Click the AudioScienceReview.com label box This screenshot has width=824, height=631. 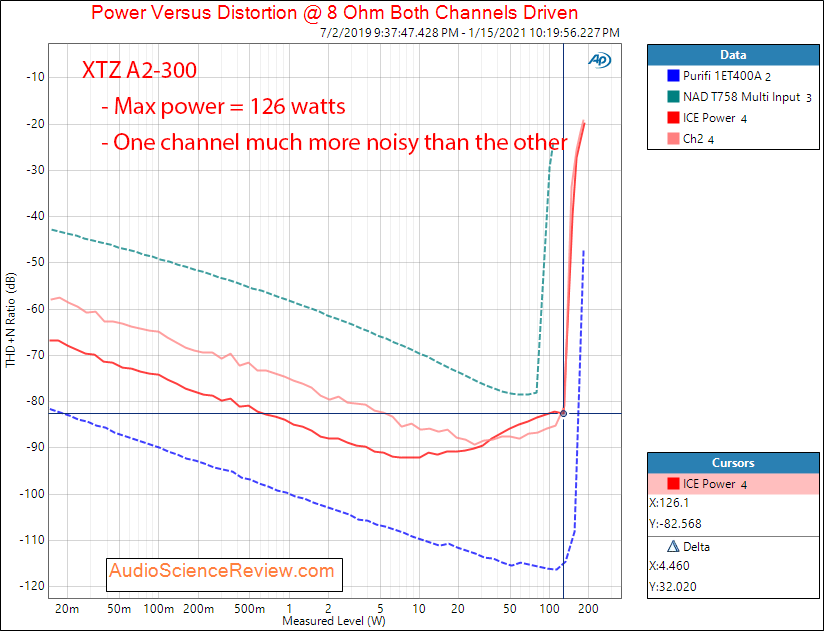point(224,575)
